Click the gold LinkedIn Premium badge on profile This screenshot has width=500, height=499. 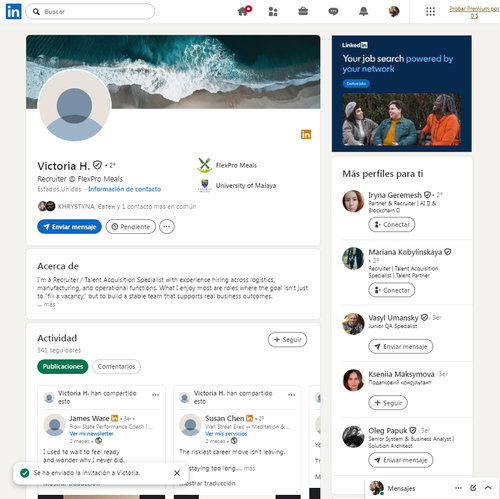tap(306, 134)
